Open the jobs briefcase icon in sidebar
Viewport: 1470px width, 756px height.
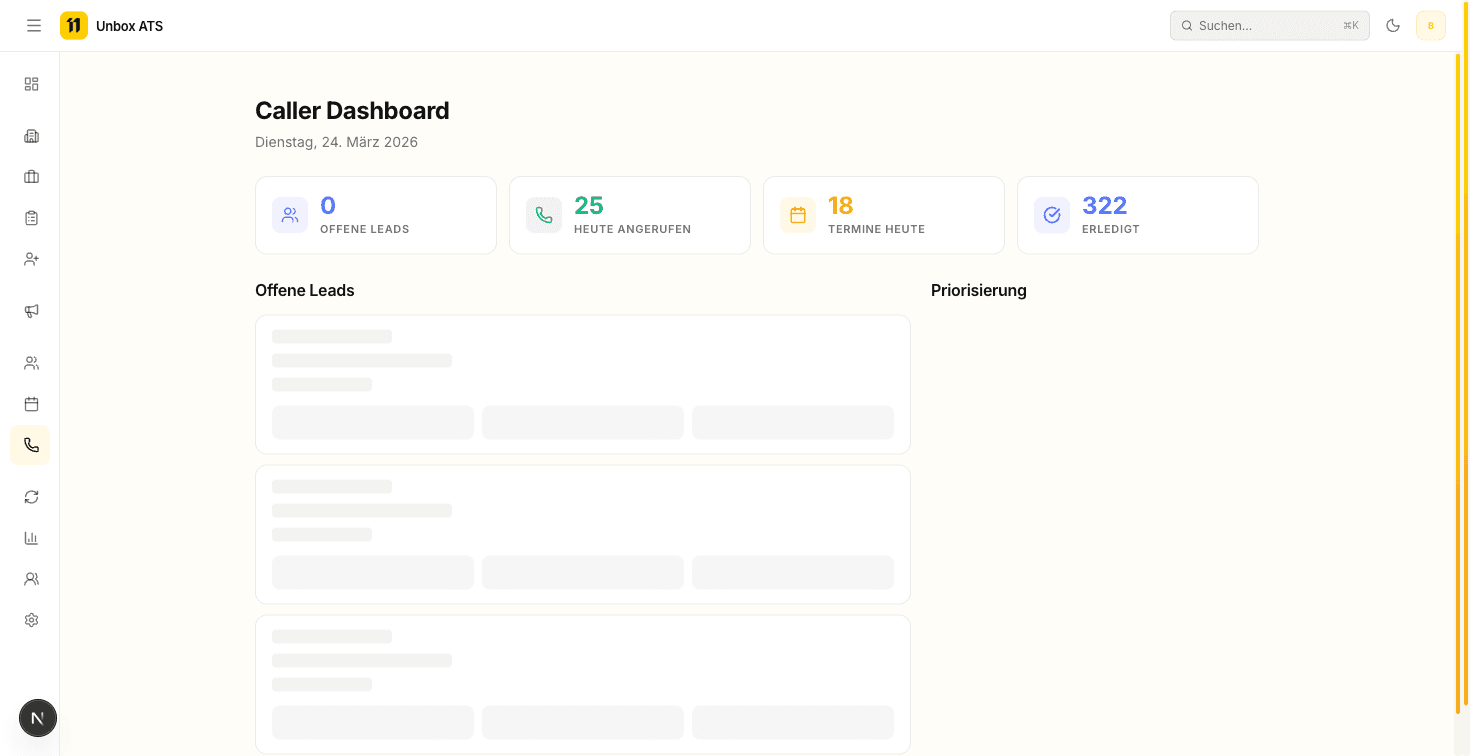click(30, 176)
